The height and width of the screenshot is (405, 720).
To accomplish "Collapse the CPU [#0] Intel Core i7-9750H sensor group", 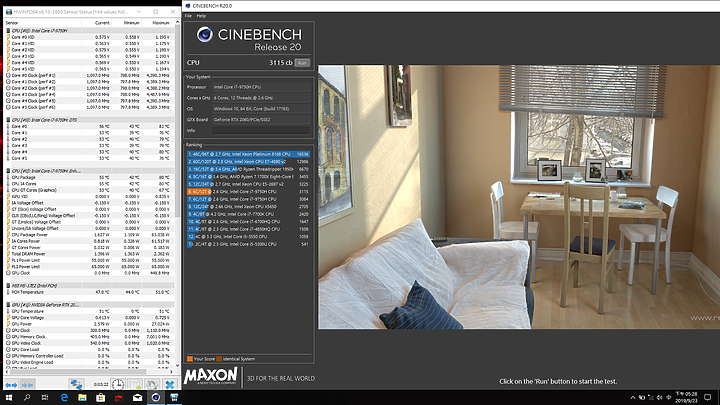I will [90, 31].
